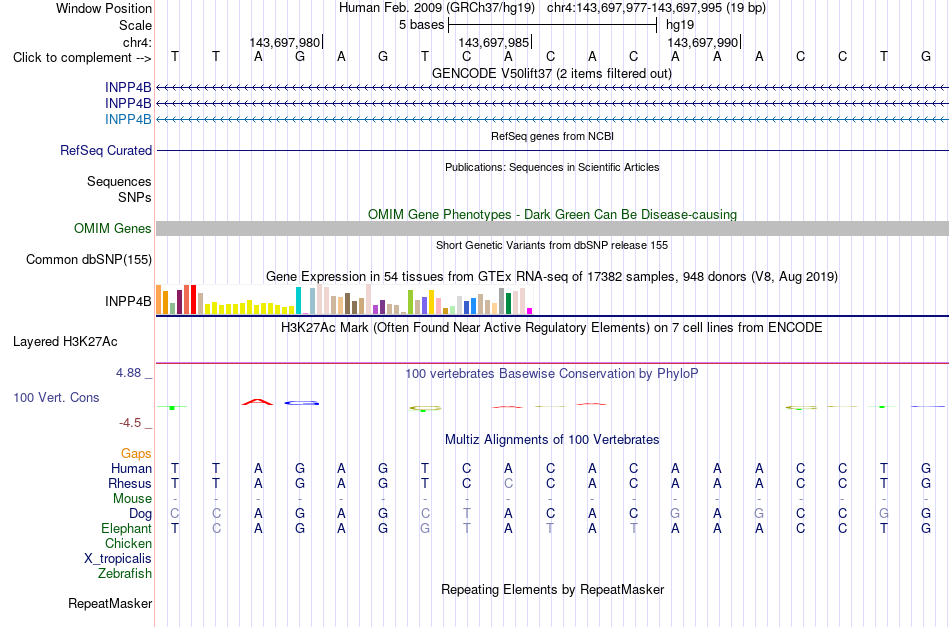Click the gray OMIM Genes bar
The image size is (950, 627).
click(x=552, y=228)
